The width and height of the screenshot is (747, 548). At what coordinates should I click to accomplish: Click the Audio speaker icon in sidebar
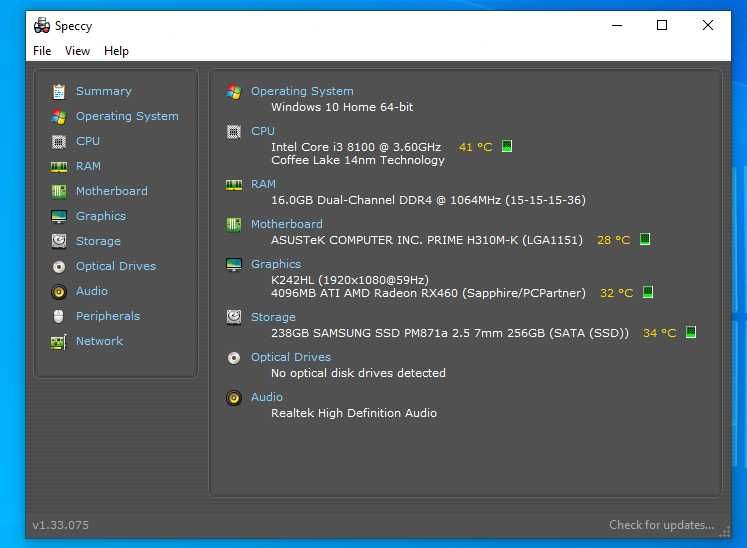pos(59,292)
